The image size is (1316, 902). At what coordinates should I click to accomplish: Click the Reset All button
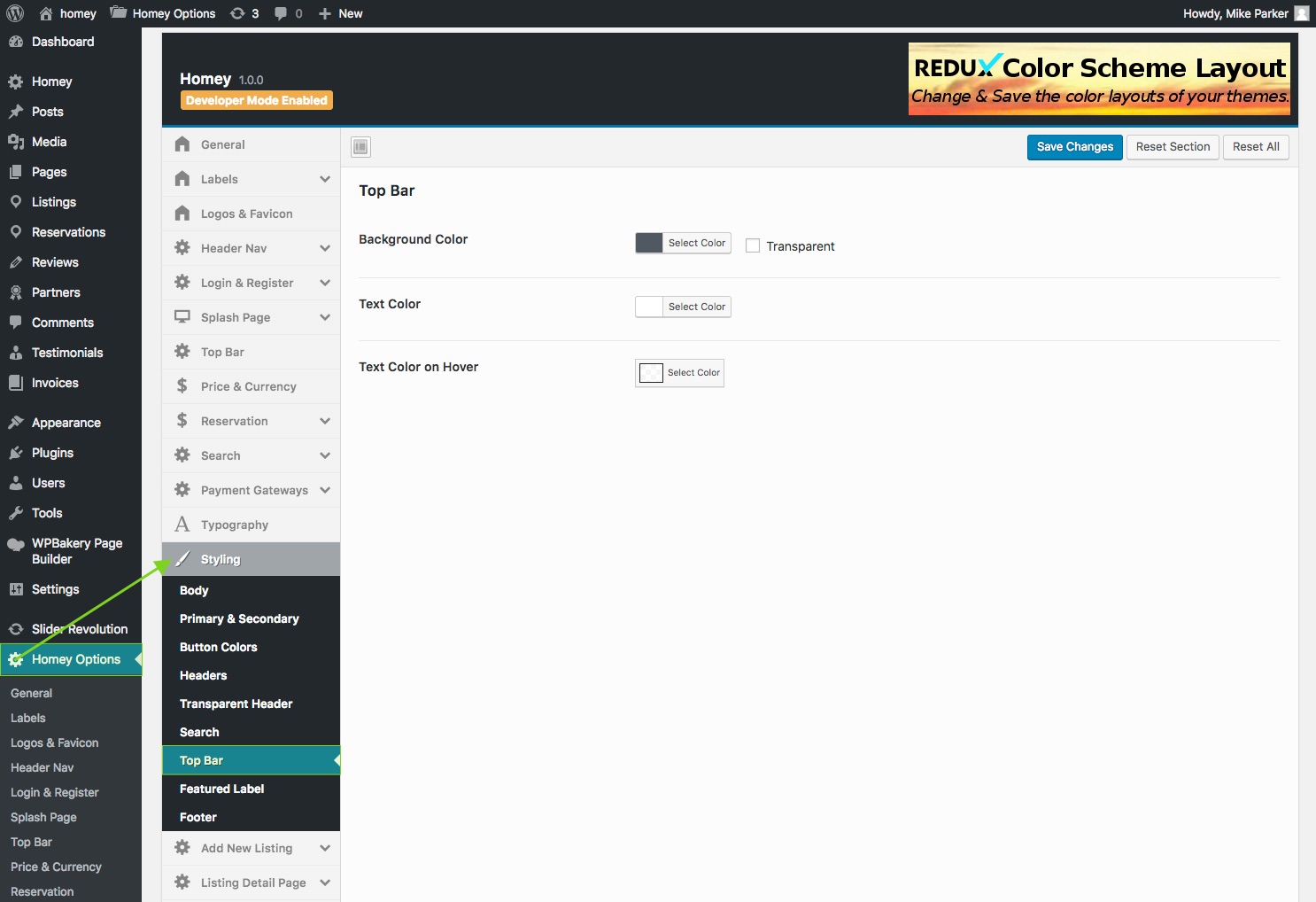pos(1256,147)
